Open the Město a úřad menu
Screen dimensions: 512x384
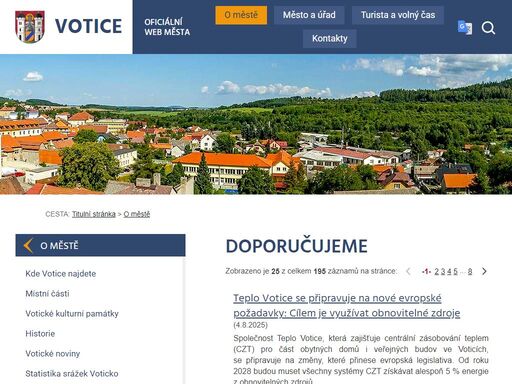[309, 15]
